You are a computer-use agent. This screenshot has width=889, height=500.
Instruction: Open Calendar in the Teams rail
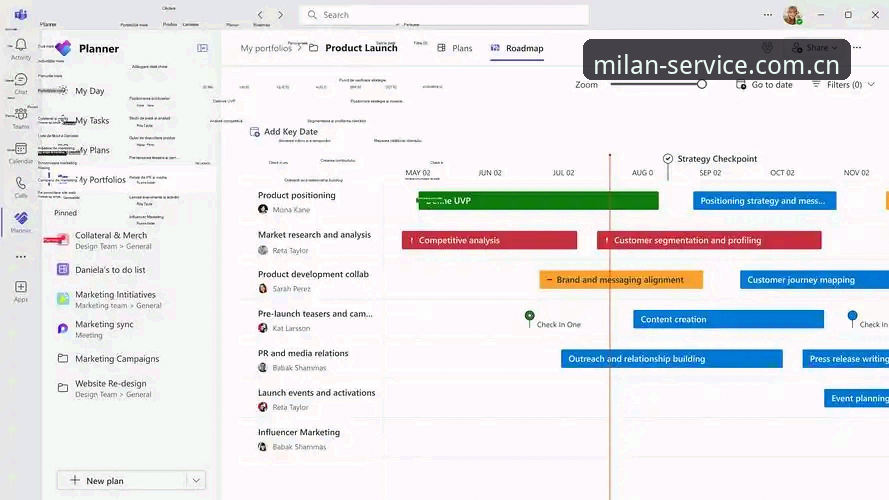(x=21, y=153)
